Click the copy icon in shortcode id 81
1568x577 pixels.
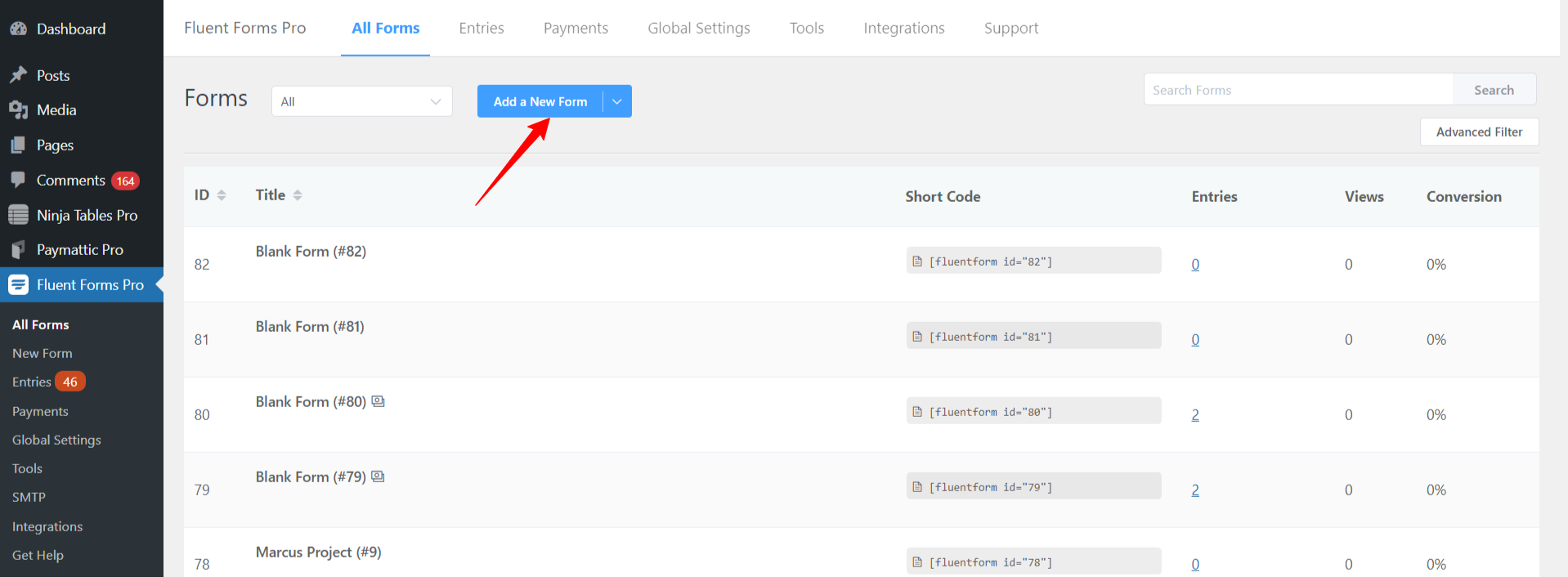coord(917,337)
